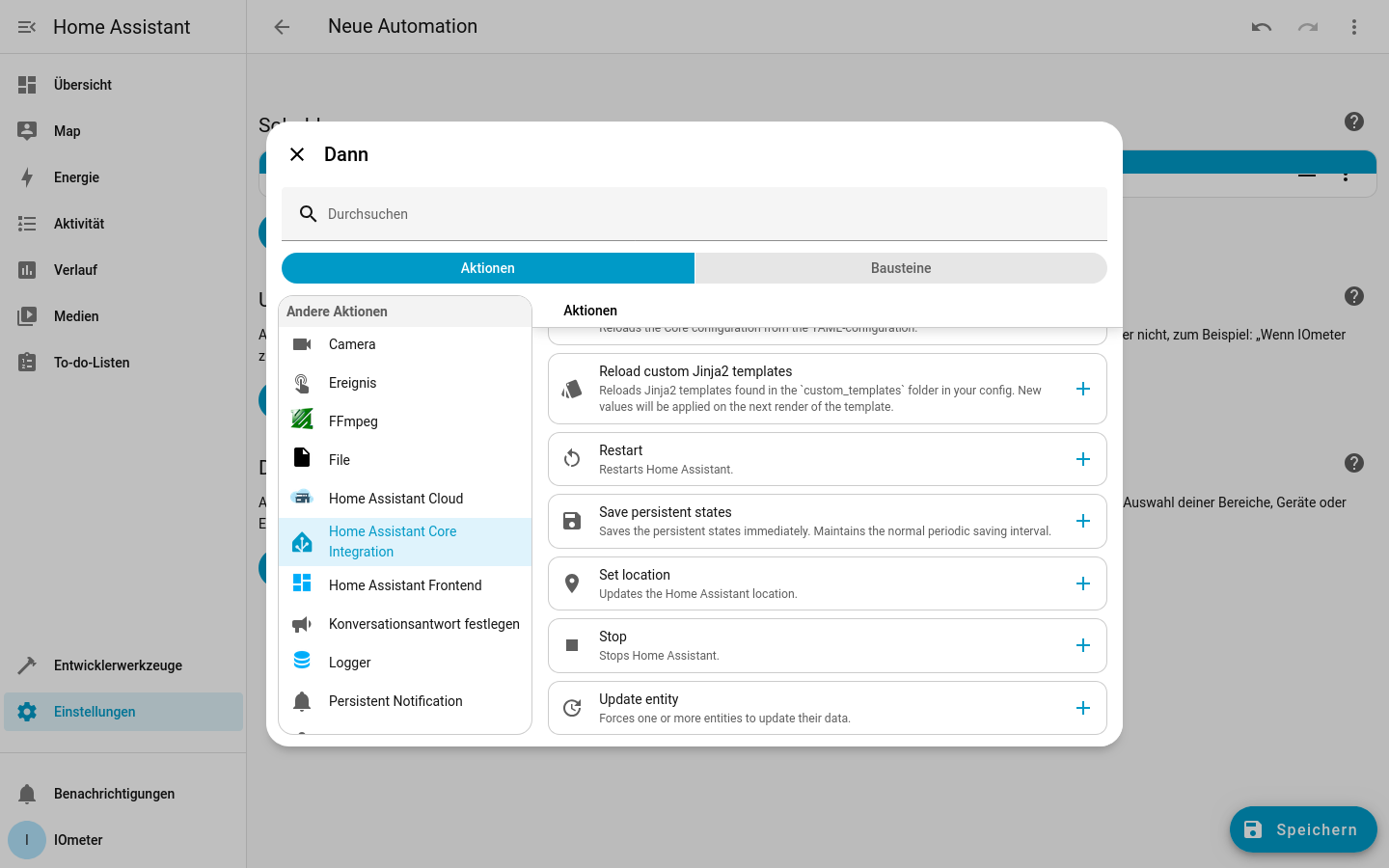Click the File document icon
The image size is (1389, 868).
point(302,457)
